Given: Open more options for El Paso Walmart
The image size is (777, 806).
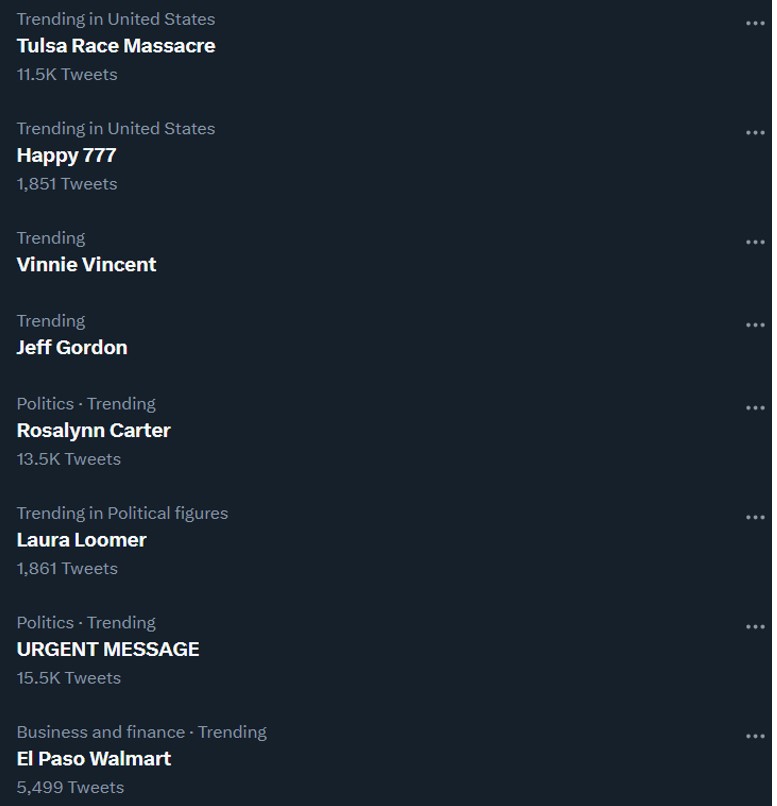Looking at the screenshot, I should click(754, 736).
